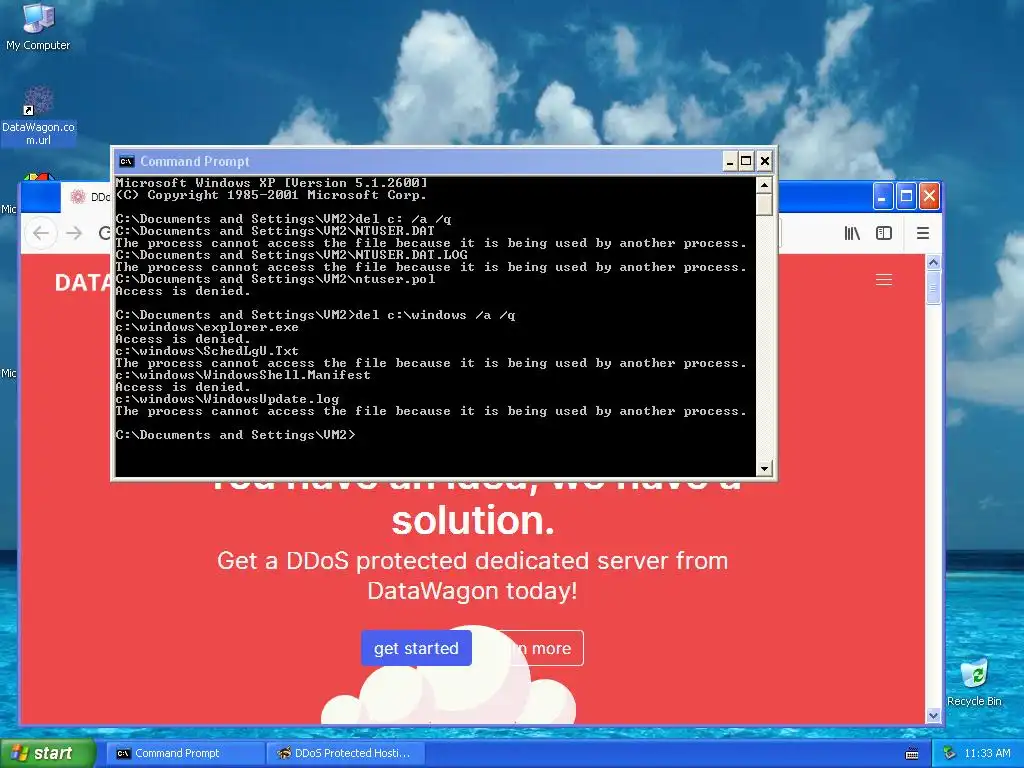Open the Firefox hamburger menu
The height and width of the screenshot is (768, 1024).
[922, 233]
